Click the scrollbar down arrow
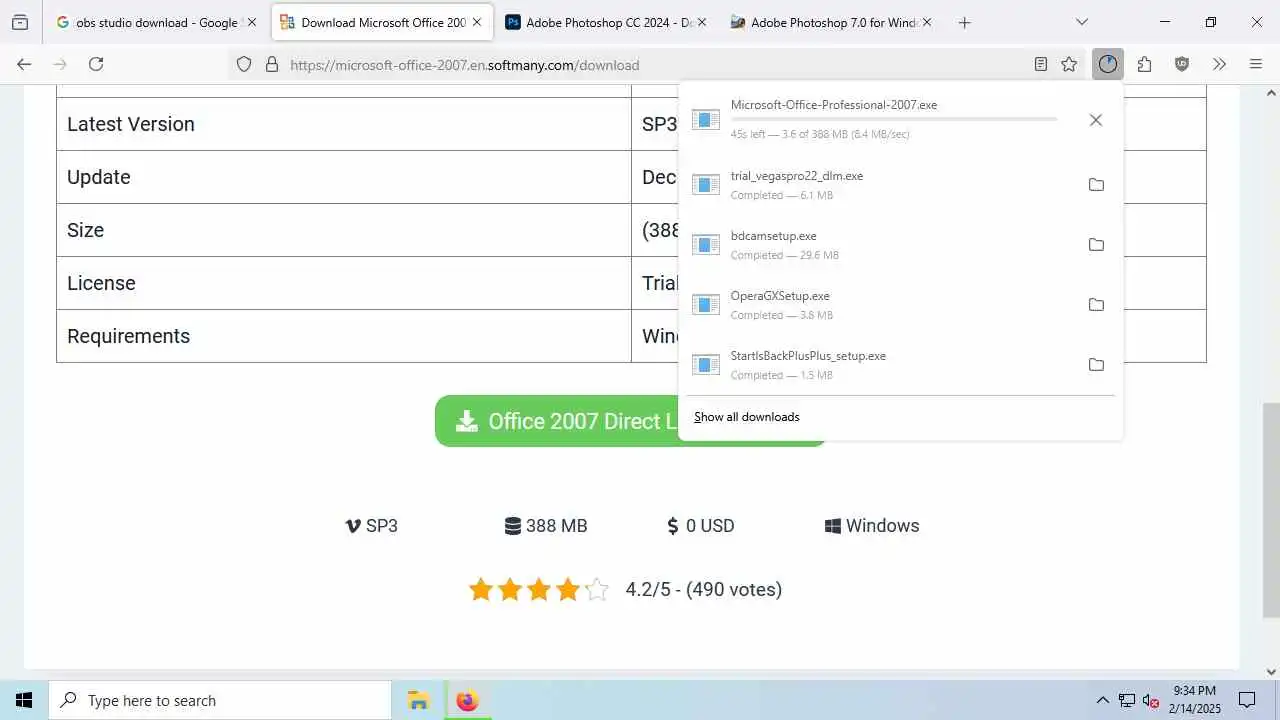Screen dimensions: 1280x720 tap(1271, 672)
